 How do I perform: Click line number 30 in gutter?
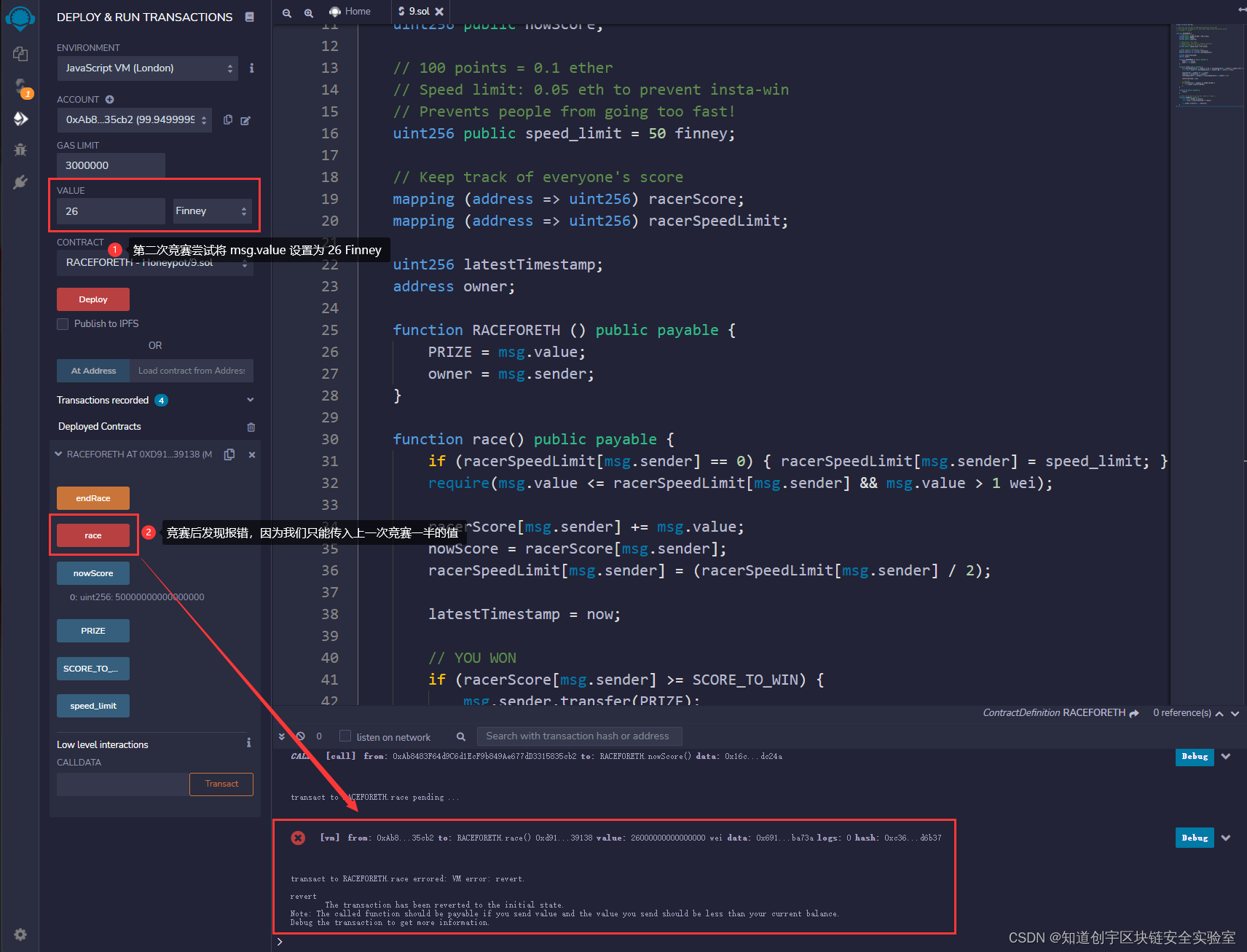[x=330, y=439]
